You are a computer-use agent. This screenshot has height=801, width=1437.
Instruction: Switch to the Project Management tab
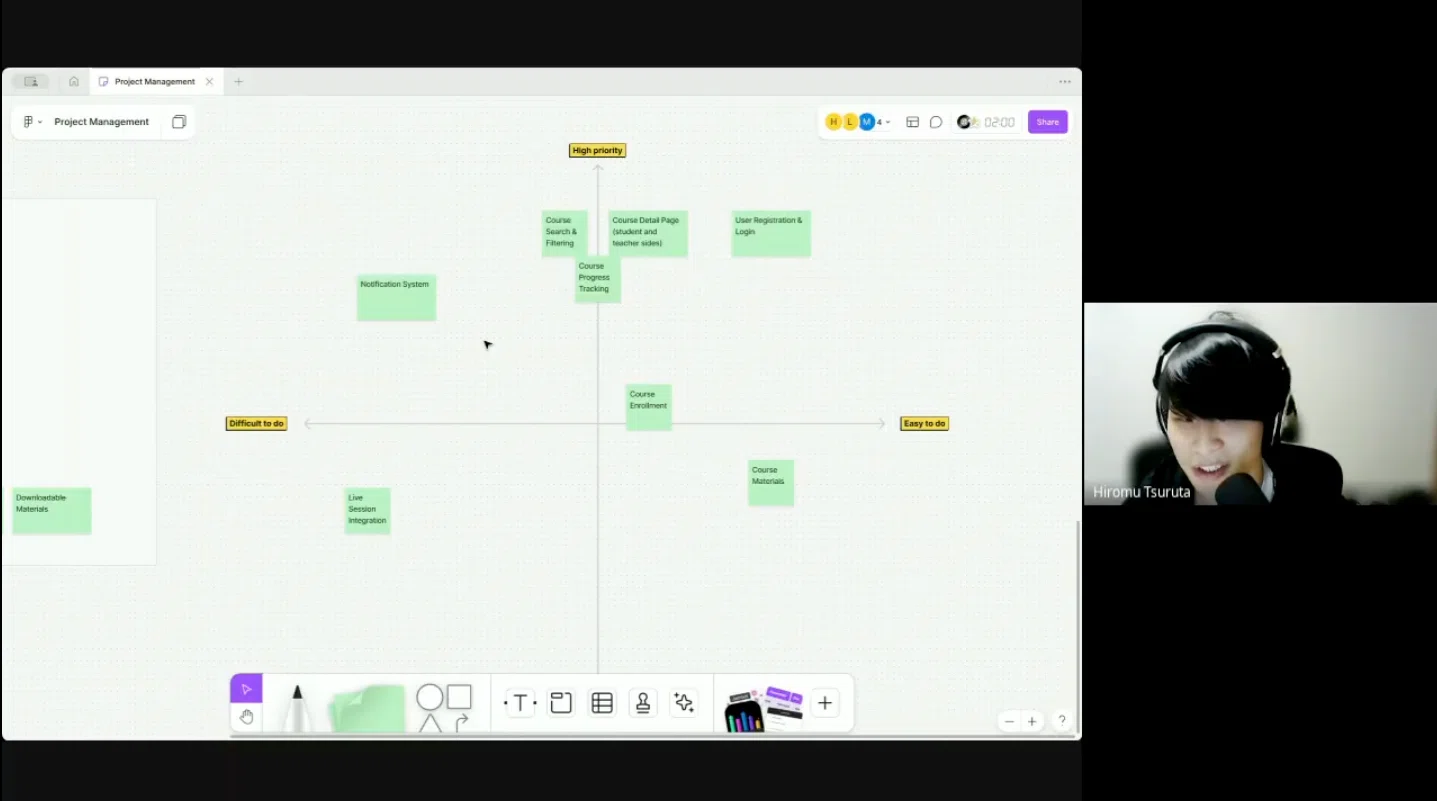pyautogui.click(x=155, y=81)
